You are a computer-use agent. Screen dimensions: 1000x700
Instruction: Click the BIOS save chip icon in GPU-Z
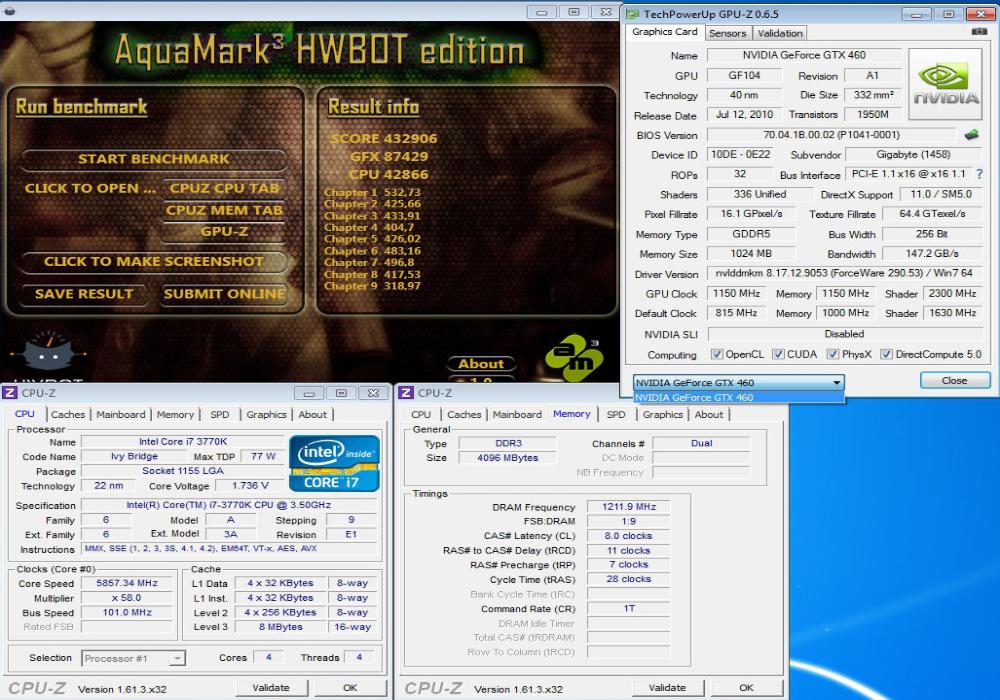pyautogui.click(x=971, y=135)
